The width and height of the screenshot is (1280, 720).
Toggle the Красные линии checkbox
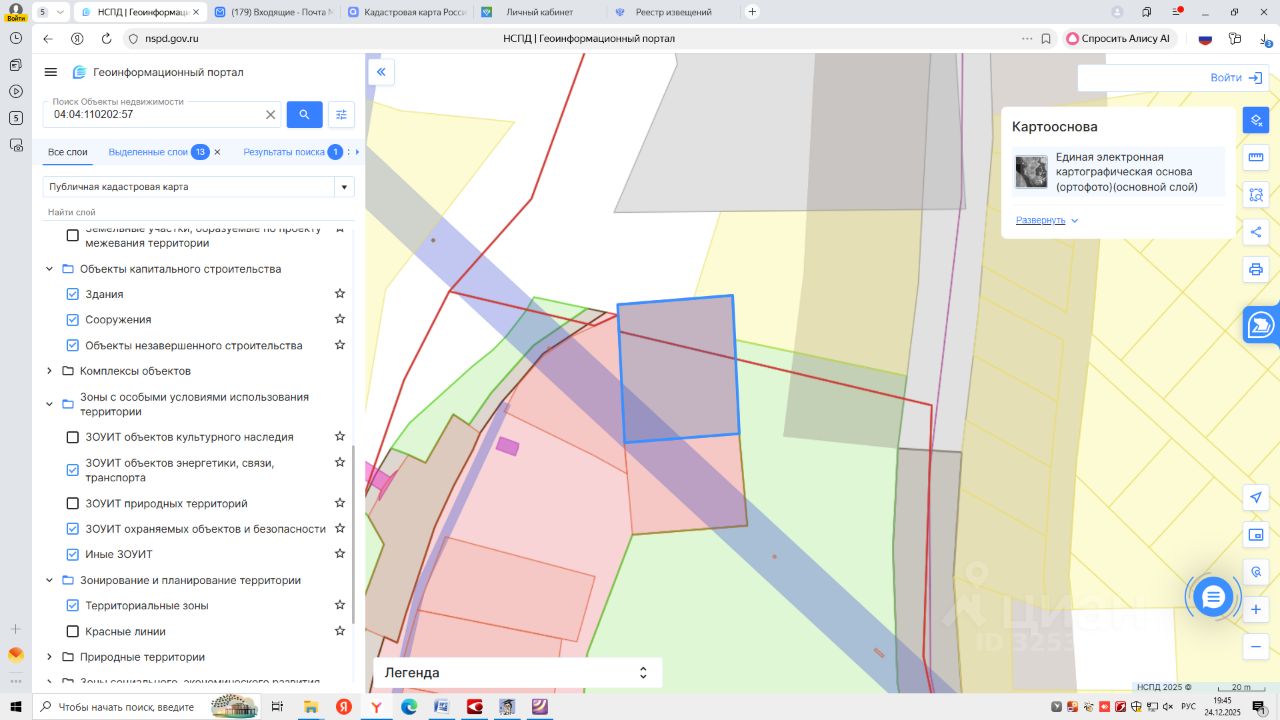[72, 631]
